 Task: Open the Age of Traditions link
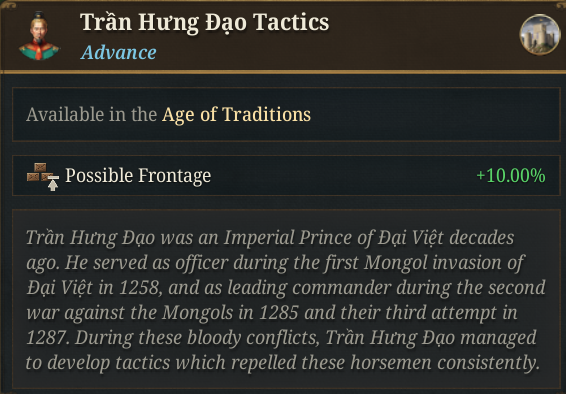tap(236, 115)
